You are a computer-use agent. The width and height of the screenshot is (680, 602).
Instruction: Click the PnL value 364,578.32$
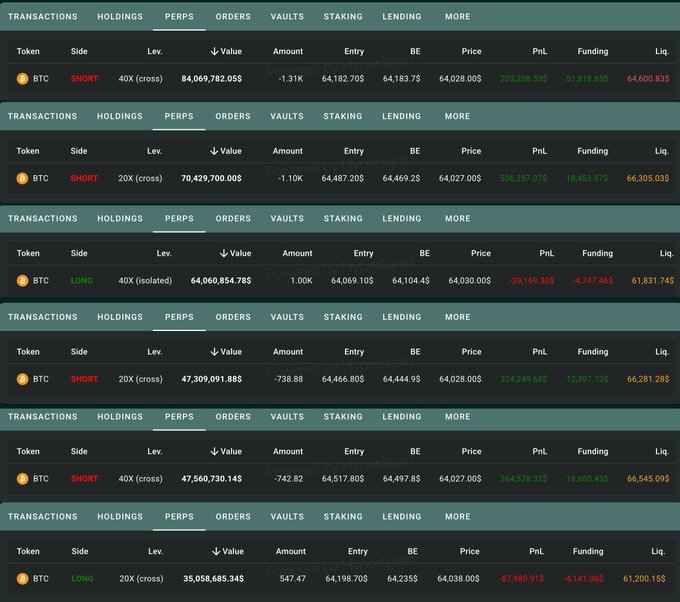click(x=523, y=479)
